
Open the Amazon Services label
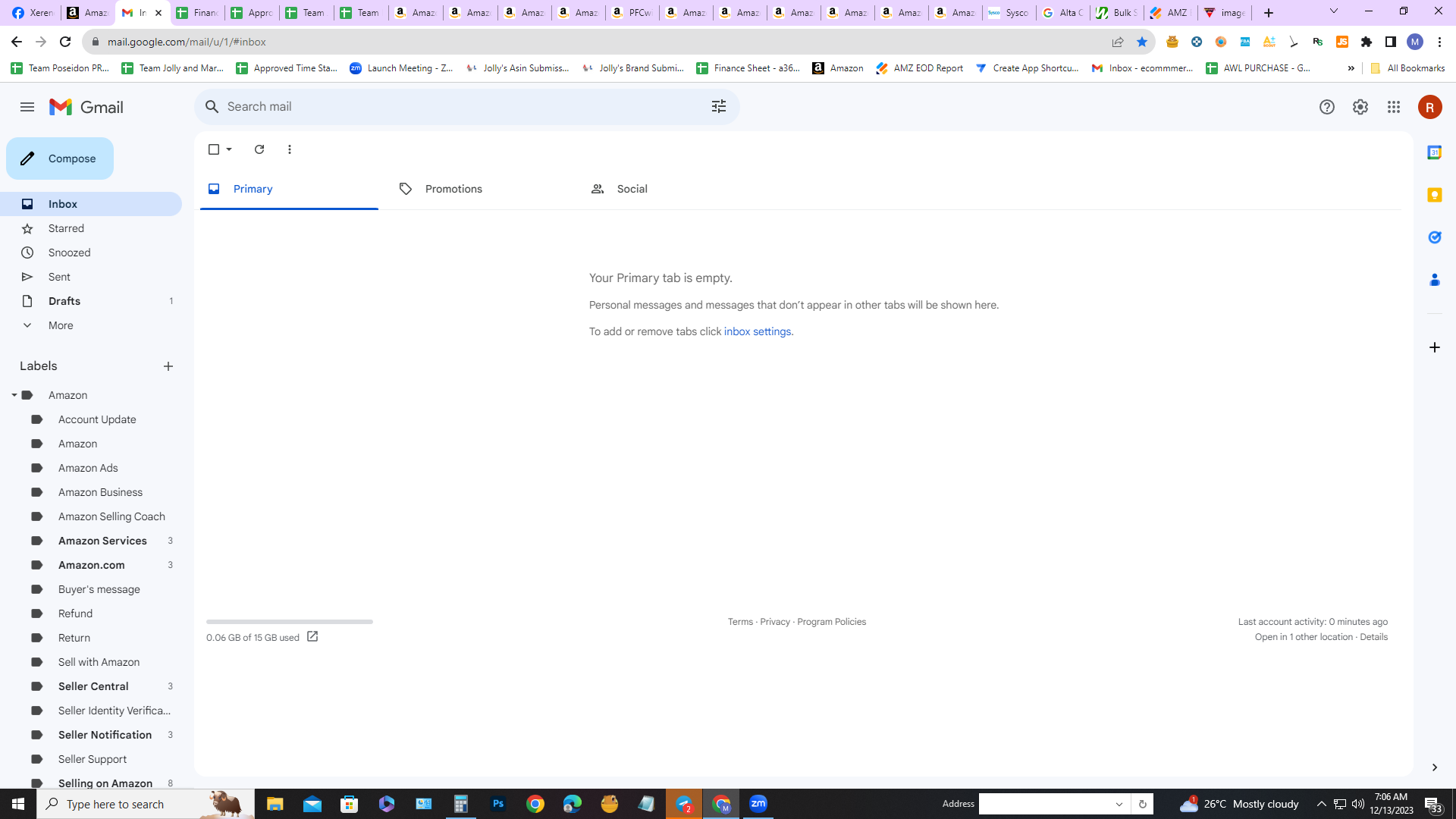click(x=102, y=541)
